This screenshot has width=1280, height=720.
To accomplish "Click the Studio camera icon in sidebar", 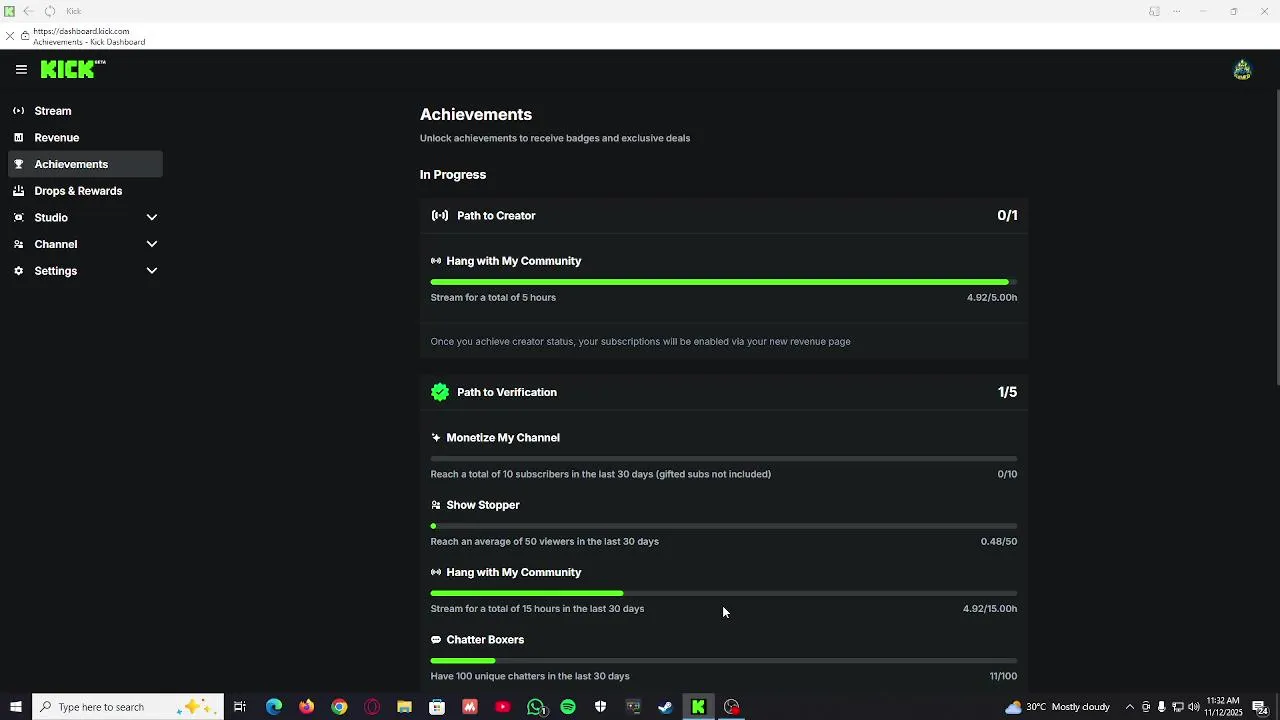I will (19, 217).
